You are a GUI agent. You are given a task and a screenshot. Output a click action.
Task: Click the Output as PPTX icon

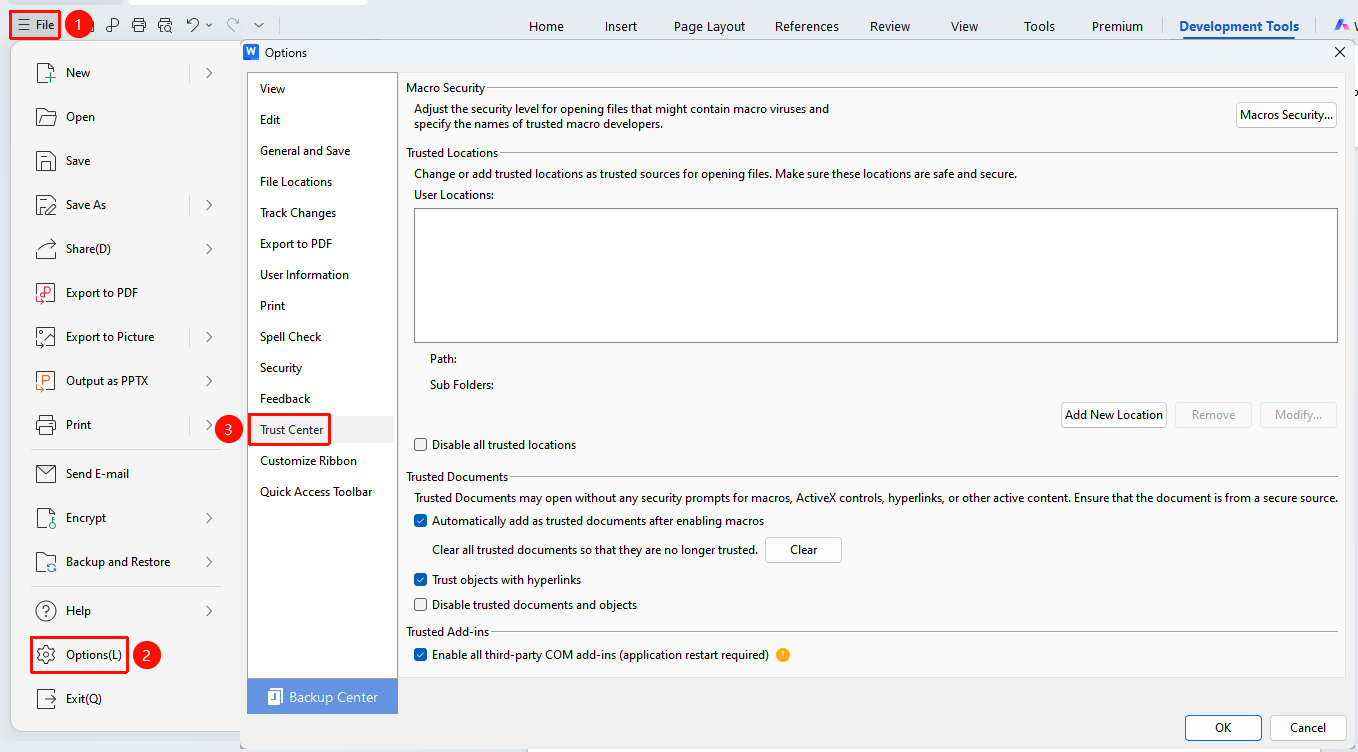click(46, 381)
